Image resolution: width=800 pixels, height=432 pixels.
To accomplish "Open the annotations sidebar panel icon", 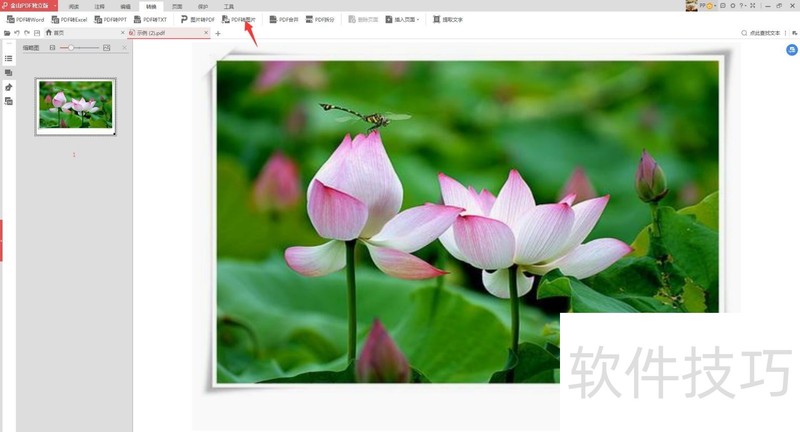I will (x=9, y=87).
